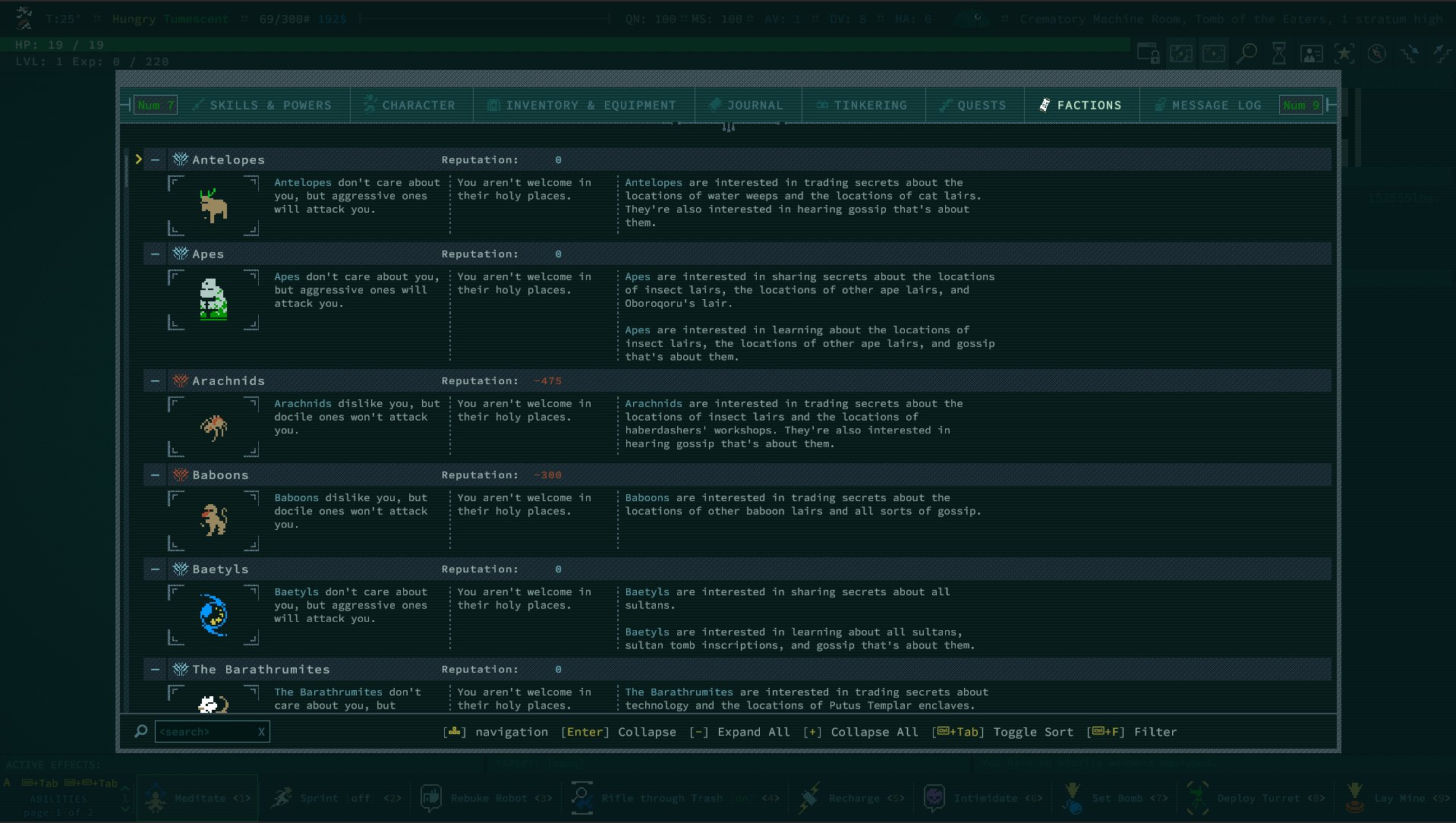The height and width of the screenshot is (823, 1456).
Task: Collapse the Apes faction entry
Action: [155, 254]
